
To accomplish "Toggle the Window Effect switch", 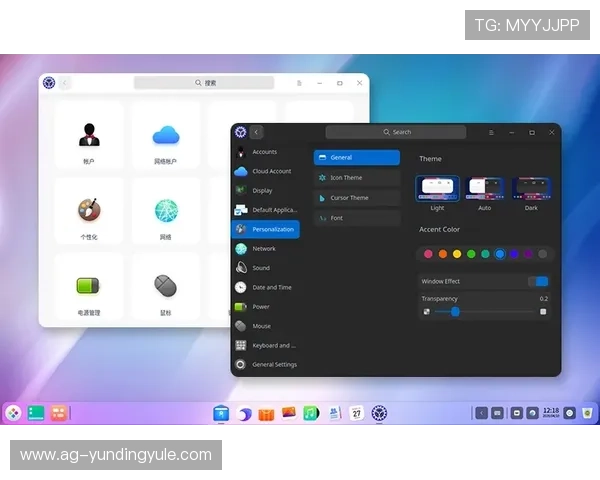I will pyautogui.click(x=538, y=281).
